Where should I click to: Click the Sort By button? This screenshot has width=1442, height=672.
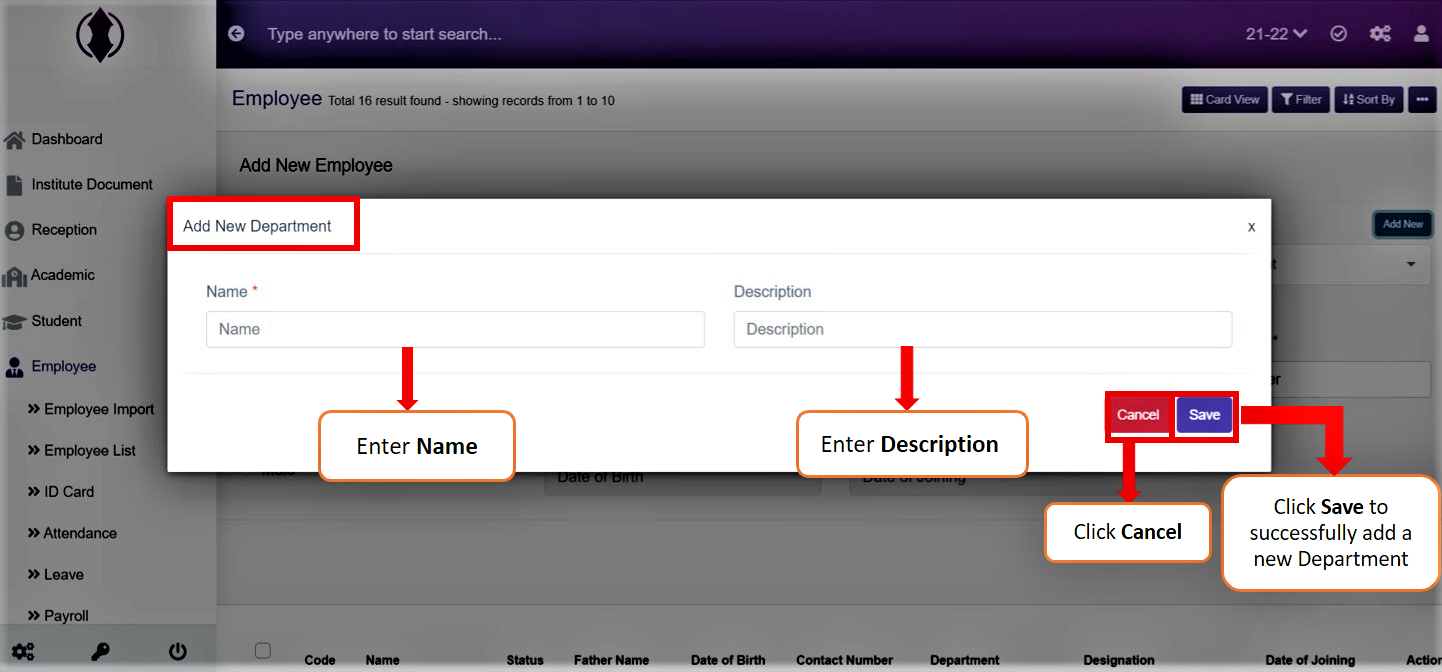(x=1369, y=99)
